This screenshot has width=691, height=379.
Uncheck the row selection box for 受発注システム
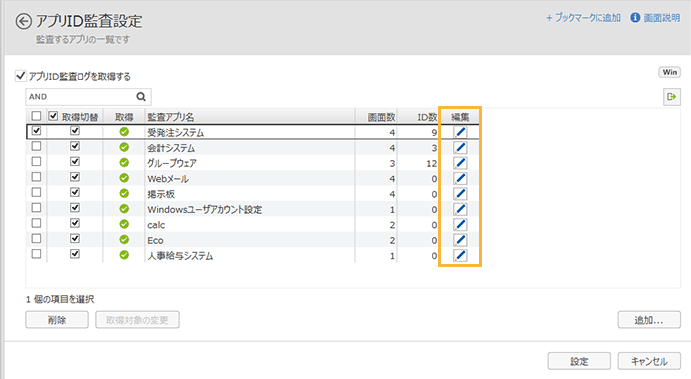pos(36,131)
